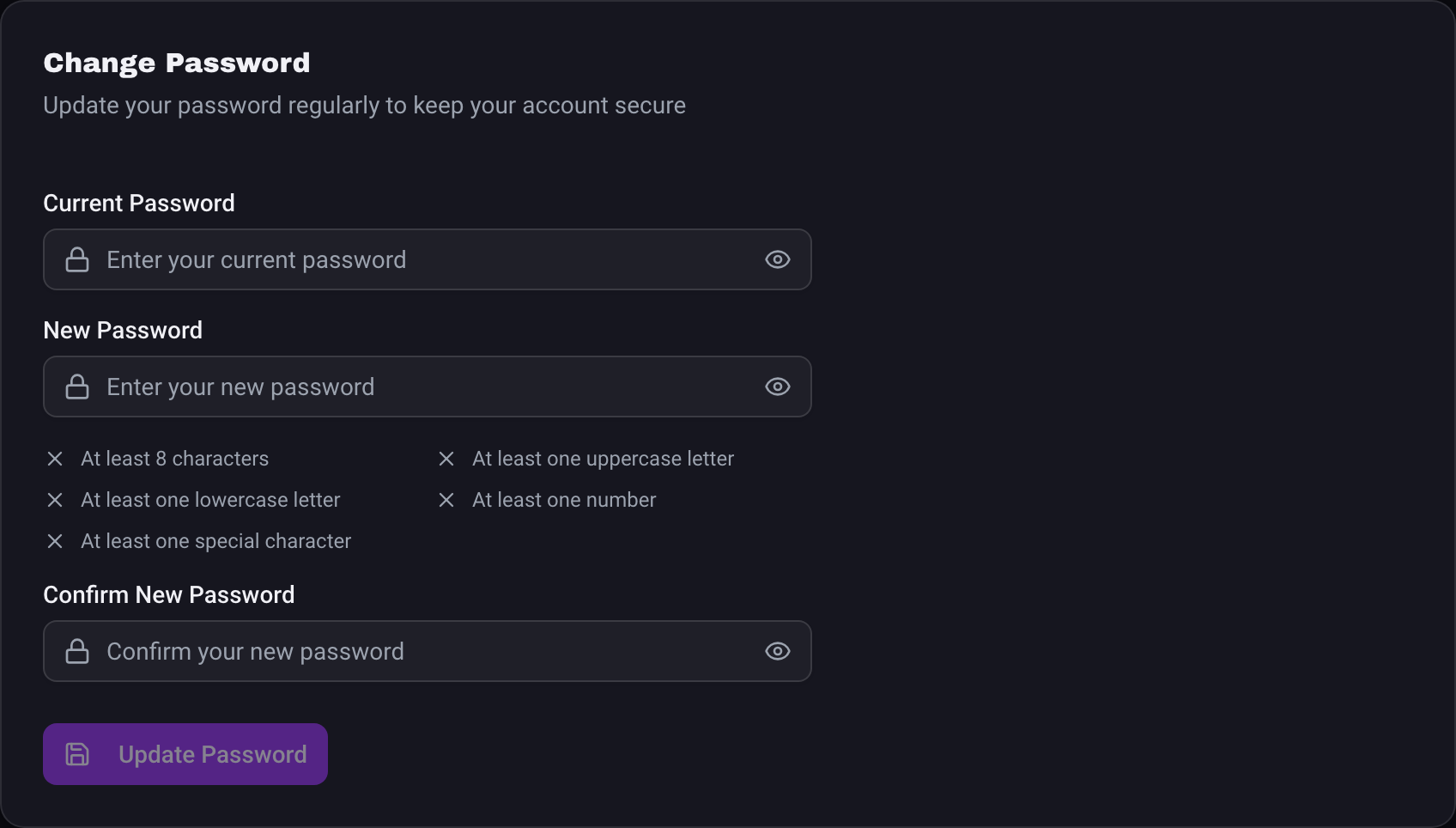This screenshot has width=1456, height=828.
Task: Click the X beside At least 8 characters
Action: tap(55, 459)
